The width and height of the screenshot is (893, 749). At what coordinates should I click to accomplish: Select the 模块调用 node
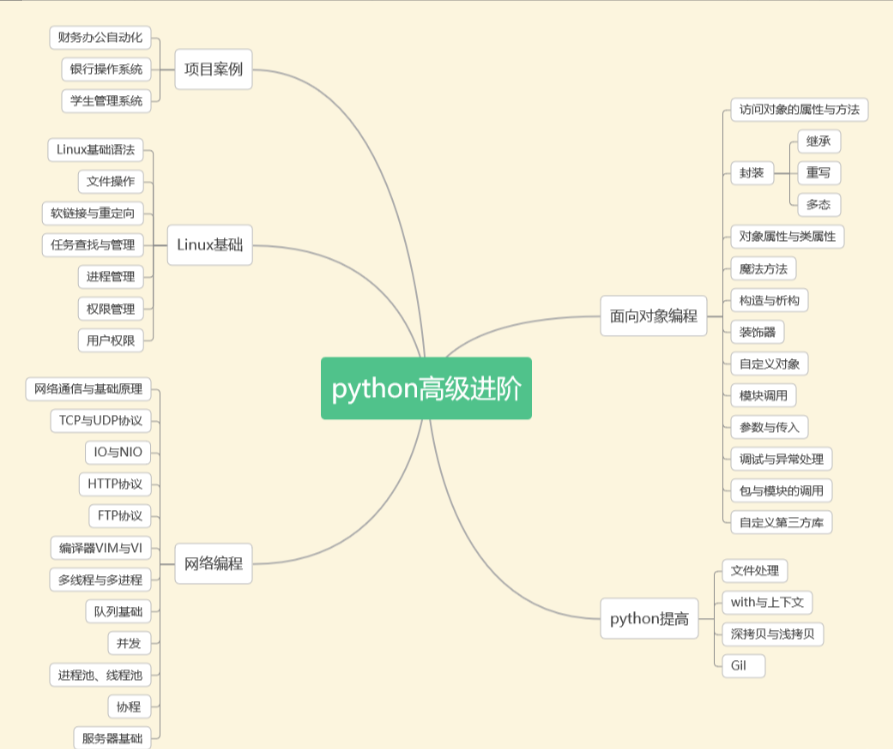[764, 395]
